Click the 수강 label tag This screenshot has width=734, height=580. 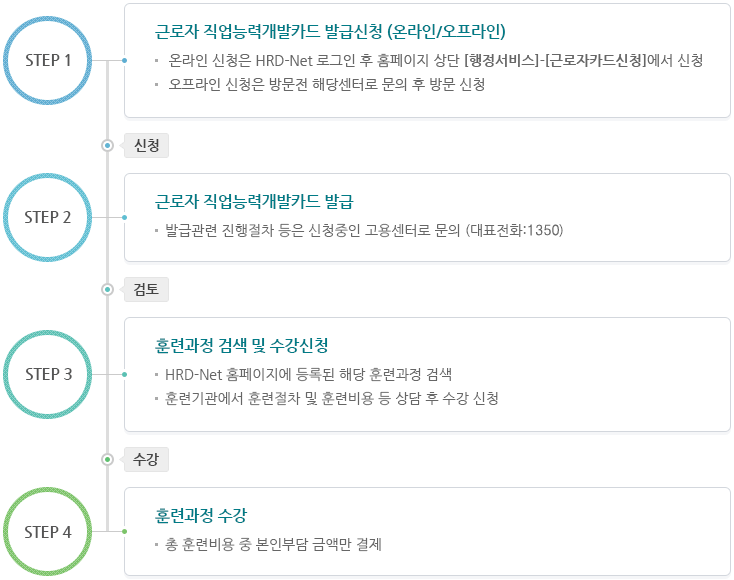146,459
